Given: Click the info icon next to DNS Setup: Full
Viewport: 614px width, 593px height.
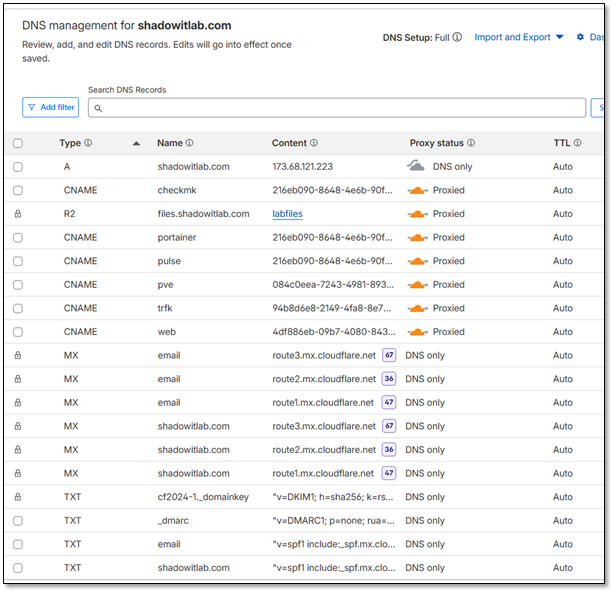Looking at the screenshot, I should [457, 37].
